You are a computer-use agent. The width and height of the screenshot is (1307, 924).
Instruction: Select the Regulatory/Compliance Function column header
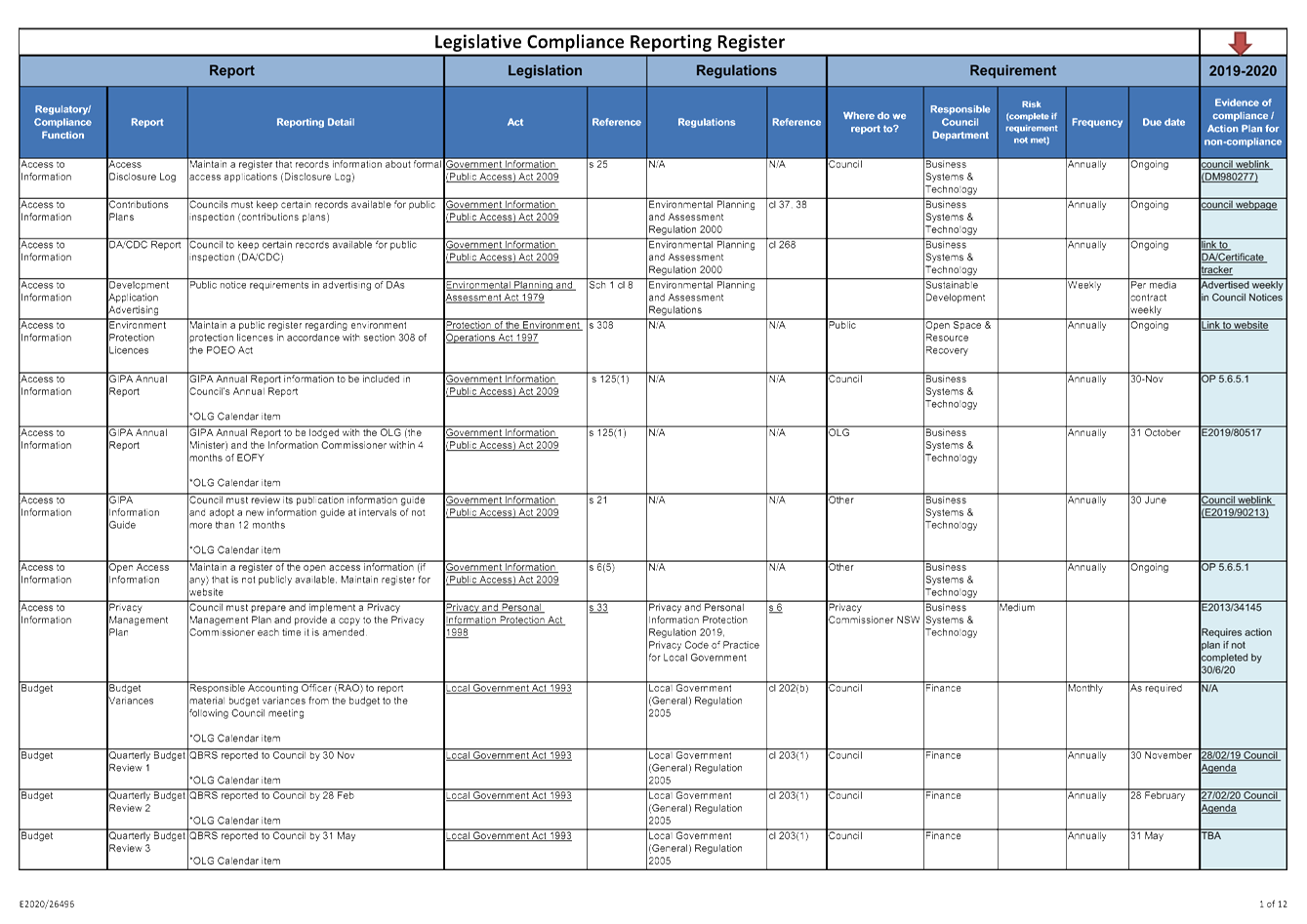(62, 122)
